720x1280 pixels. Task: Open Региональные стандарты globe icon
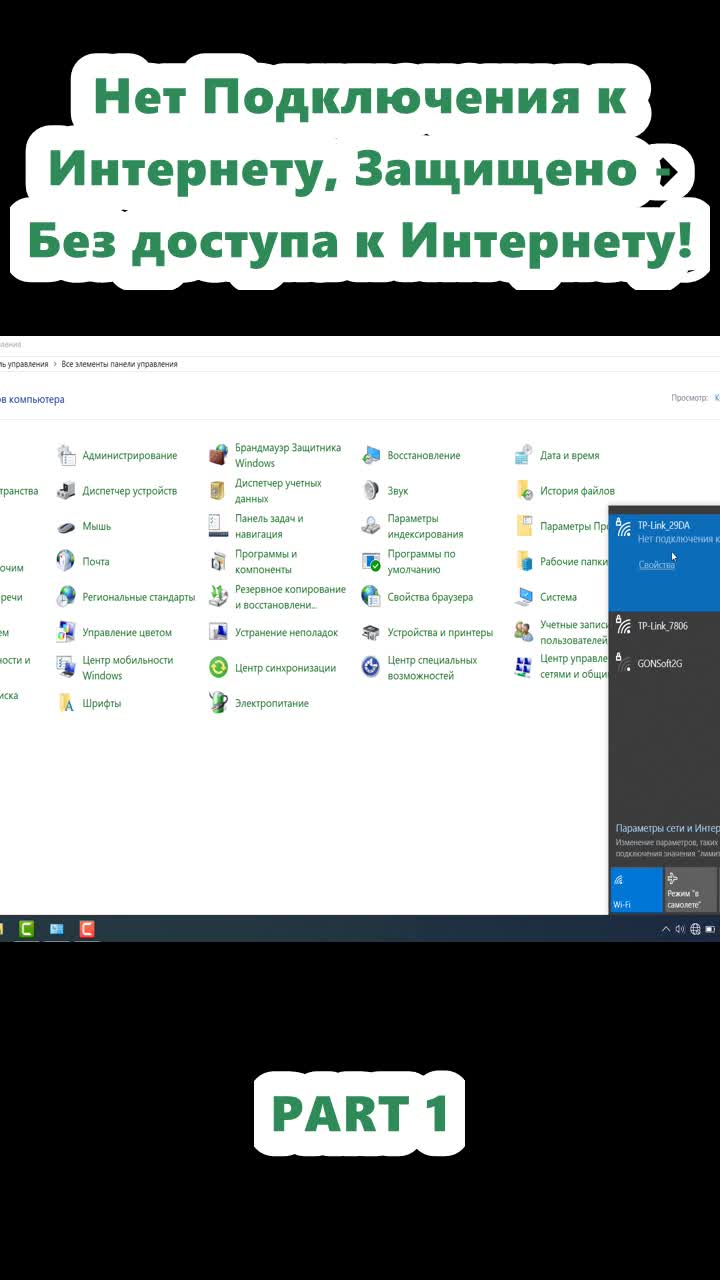(x=67, y=597)
